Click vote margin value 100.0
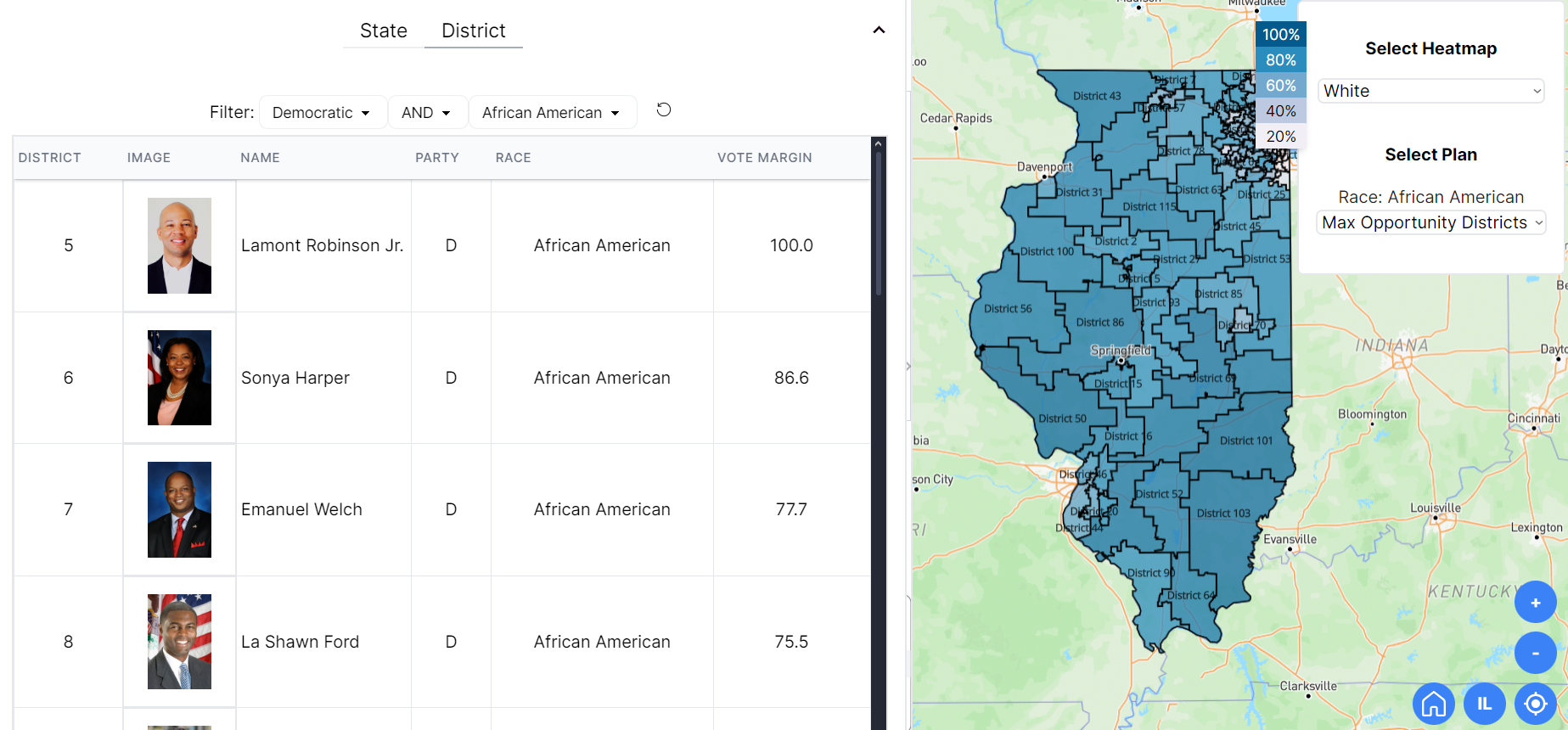Screen dimensions: 1568x730 point(791,245)
